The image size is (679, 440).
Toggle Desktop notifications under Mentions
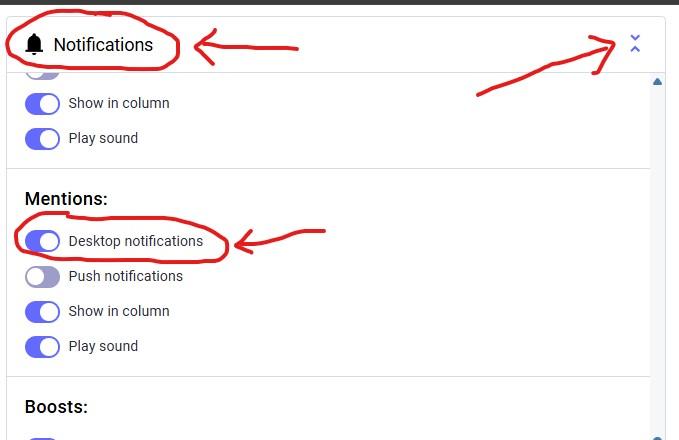pyautogui.click(x=42, y=241)
